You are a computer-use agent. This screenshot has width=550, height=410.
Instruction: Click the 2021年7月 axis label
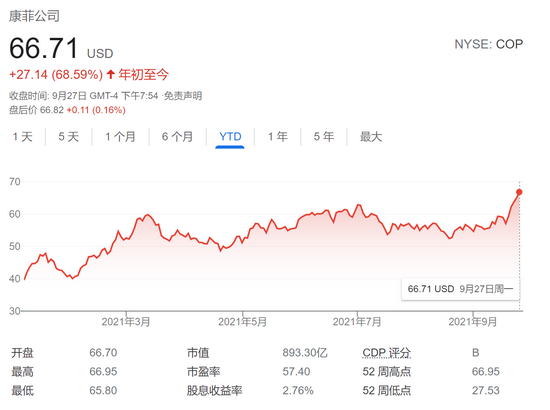[357, 322]
